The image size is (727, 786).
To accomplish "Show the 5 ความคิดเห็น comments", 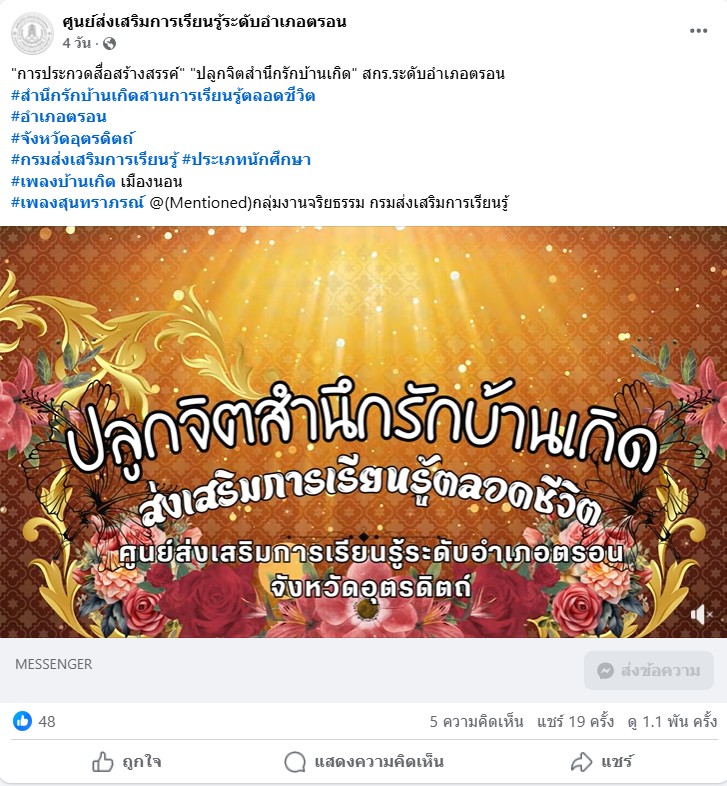I will (x=476, y=722).
